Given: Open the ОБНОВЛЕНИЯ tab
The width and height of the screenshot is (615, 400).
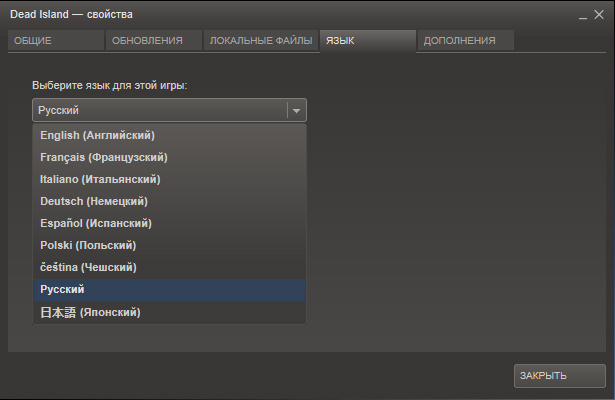Looking at the screenshot, I should click(153, 40).
